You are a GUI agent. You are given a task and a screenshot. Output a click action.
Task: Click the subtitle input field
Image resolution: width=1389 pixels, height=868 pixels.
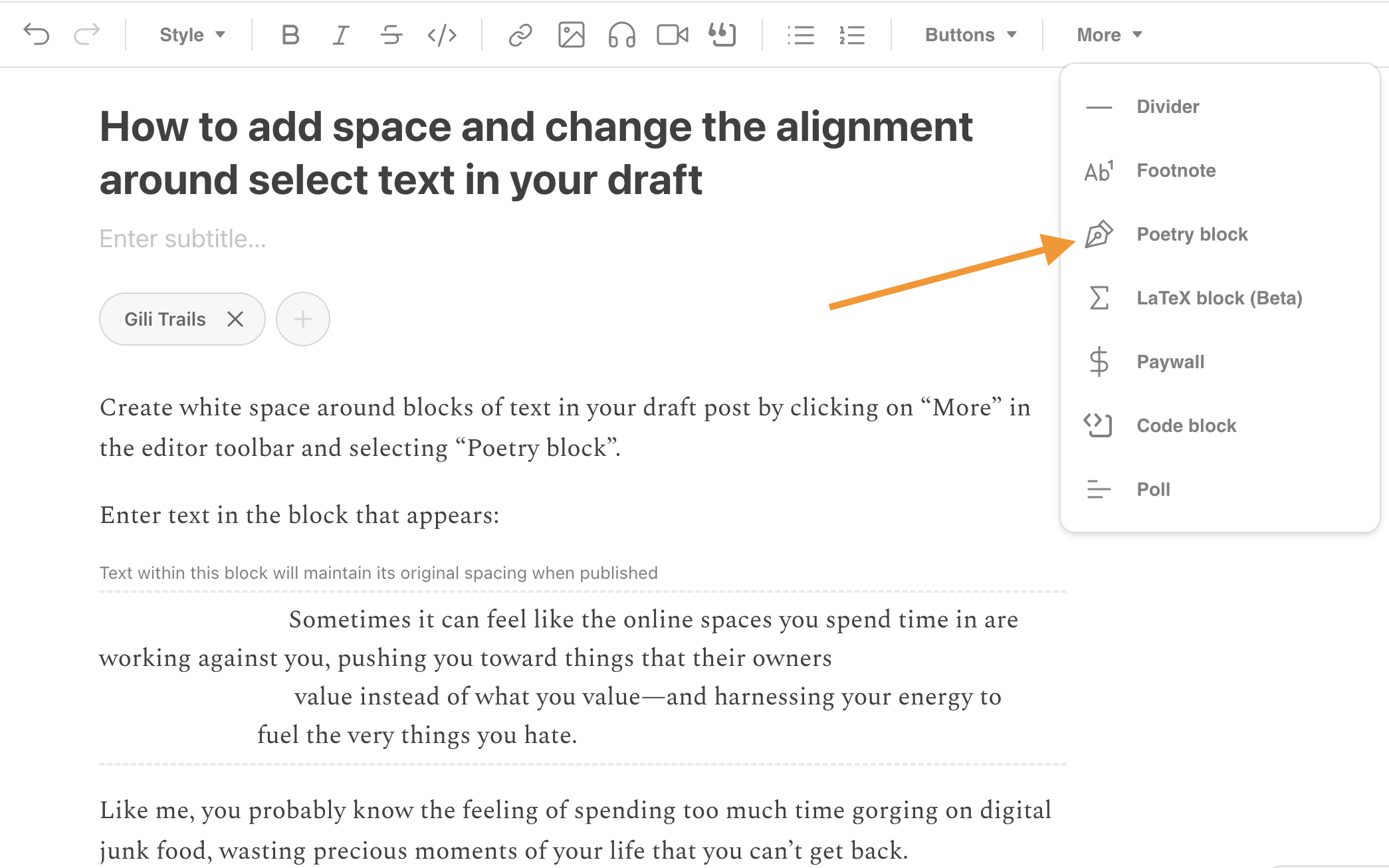click(x=183, y=238)
